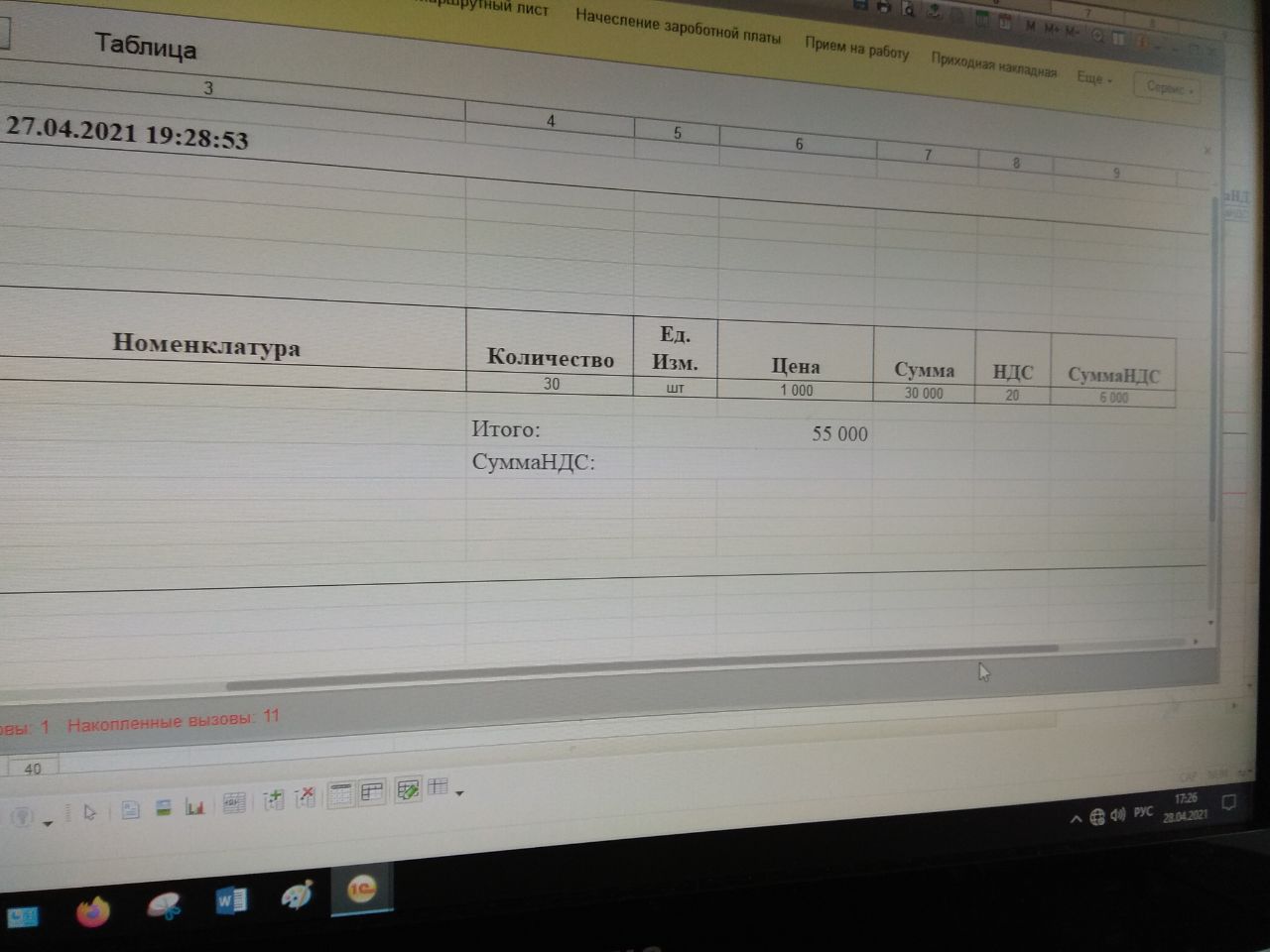Click the vertical scrollbar of the table

coord(1212,357)
